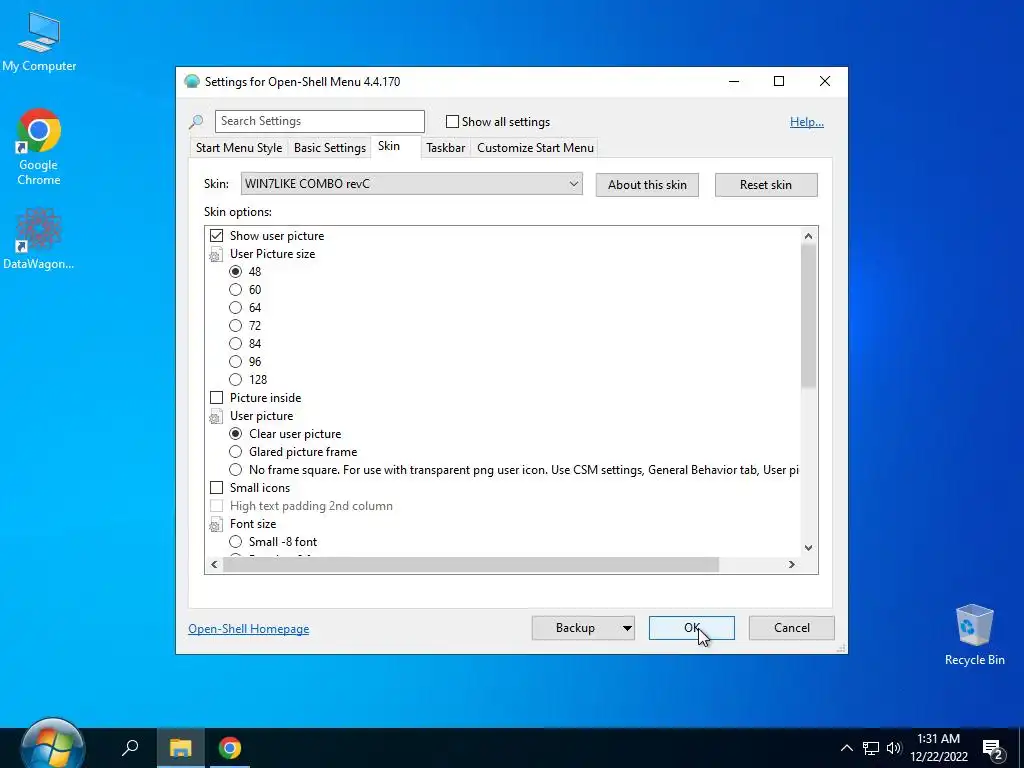
Task: Select user picture size 72
Action: (235, 326)
